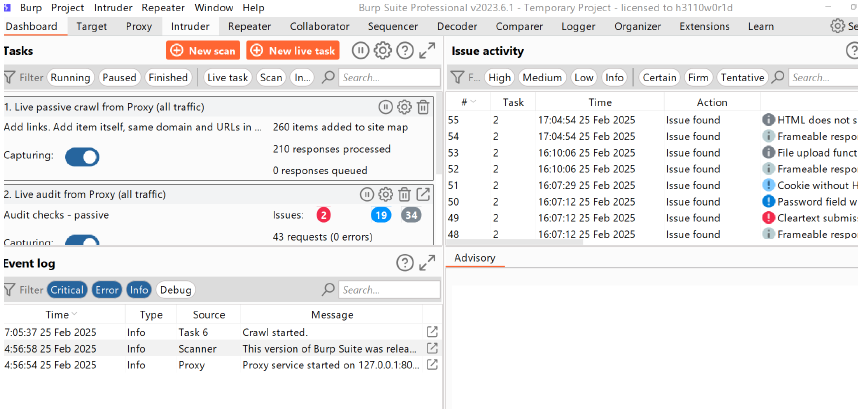Filter tasks by Live task type
Screen dimensions: 862x413
[x=228, y=78]
